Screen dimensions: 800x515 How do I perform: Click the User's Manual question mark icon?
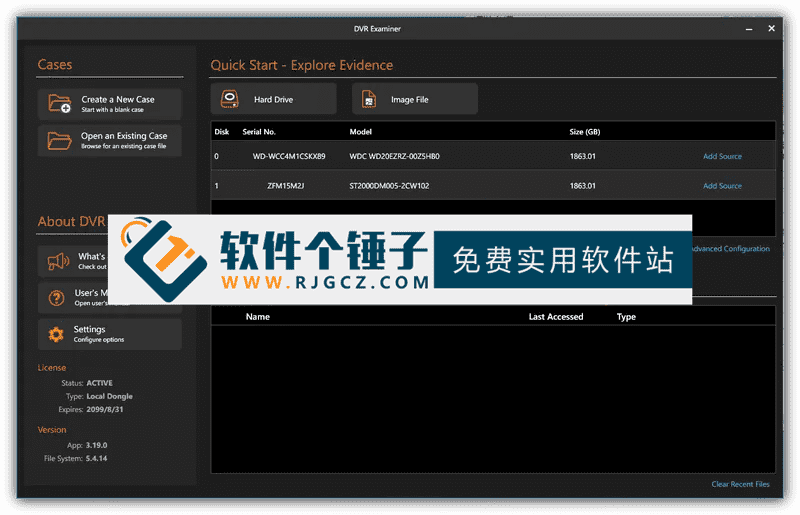(57, 298)
